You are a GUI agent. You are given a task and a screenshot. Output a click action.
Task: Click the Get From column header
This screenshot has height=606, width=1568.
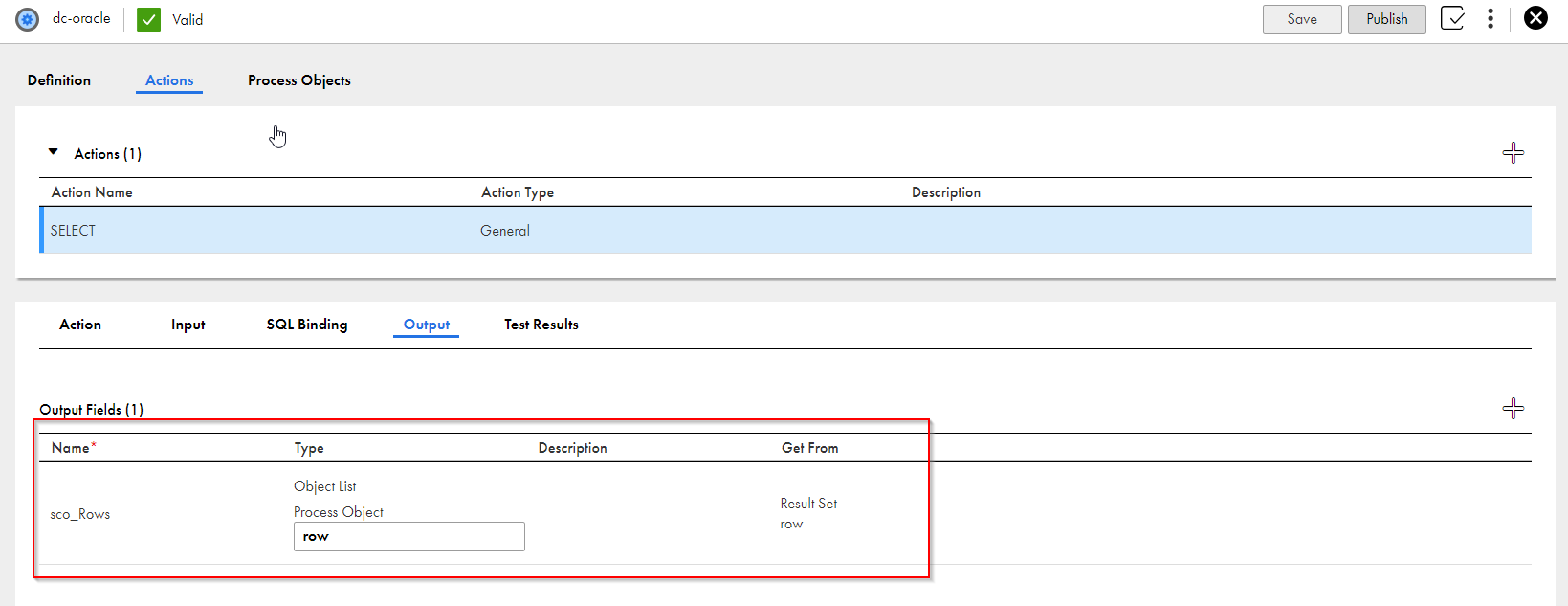tap(810, 448)
